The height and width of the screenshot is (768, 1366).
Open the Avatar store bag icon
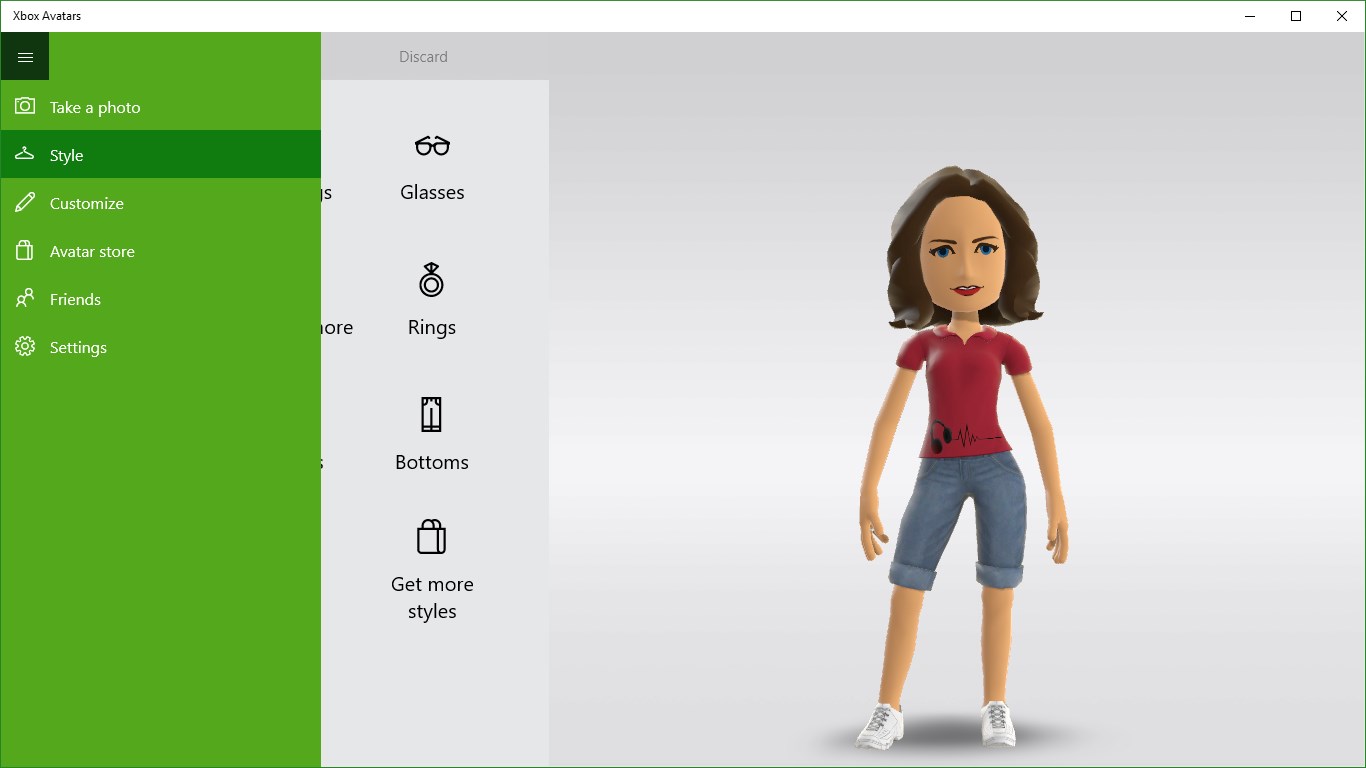24,250
